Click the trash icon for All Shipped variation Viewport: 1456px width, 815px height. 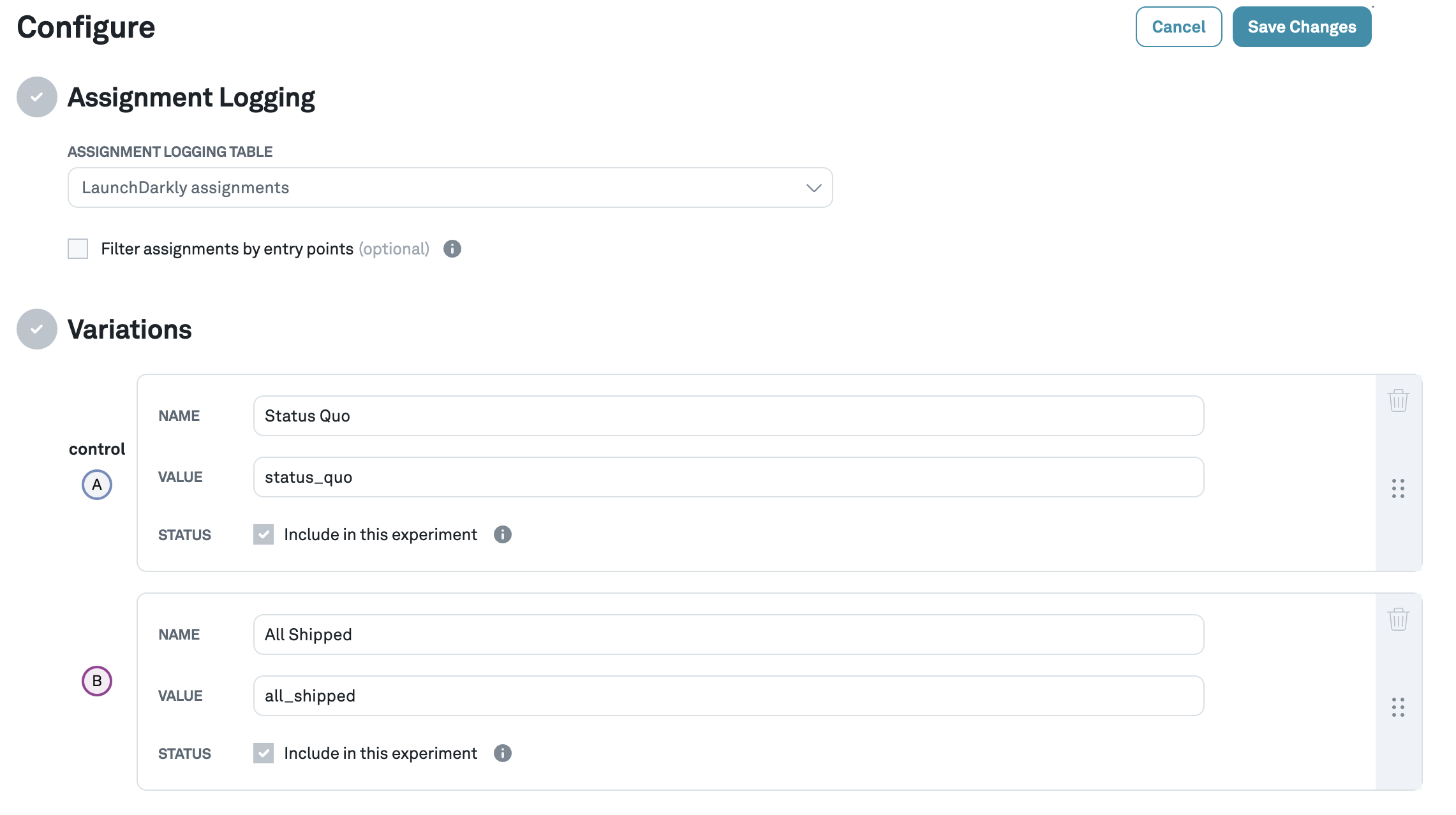click(1398, 619)
